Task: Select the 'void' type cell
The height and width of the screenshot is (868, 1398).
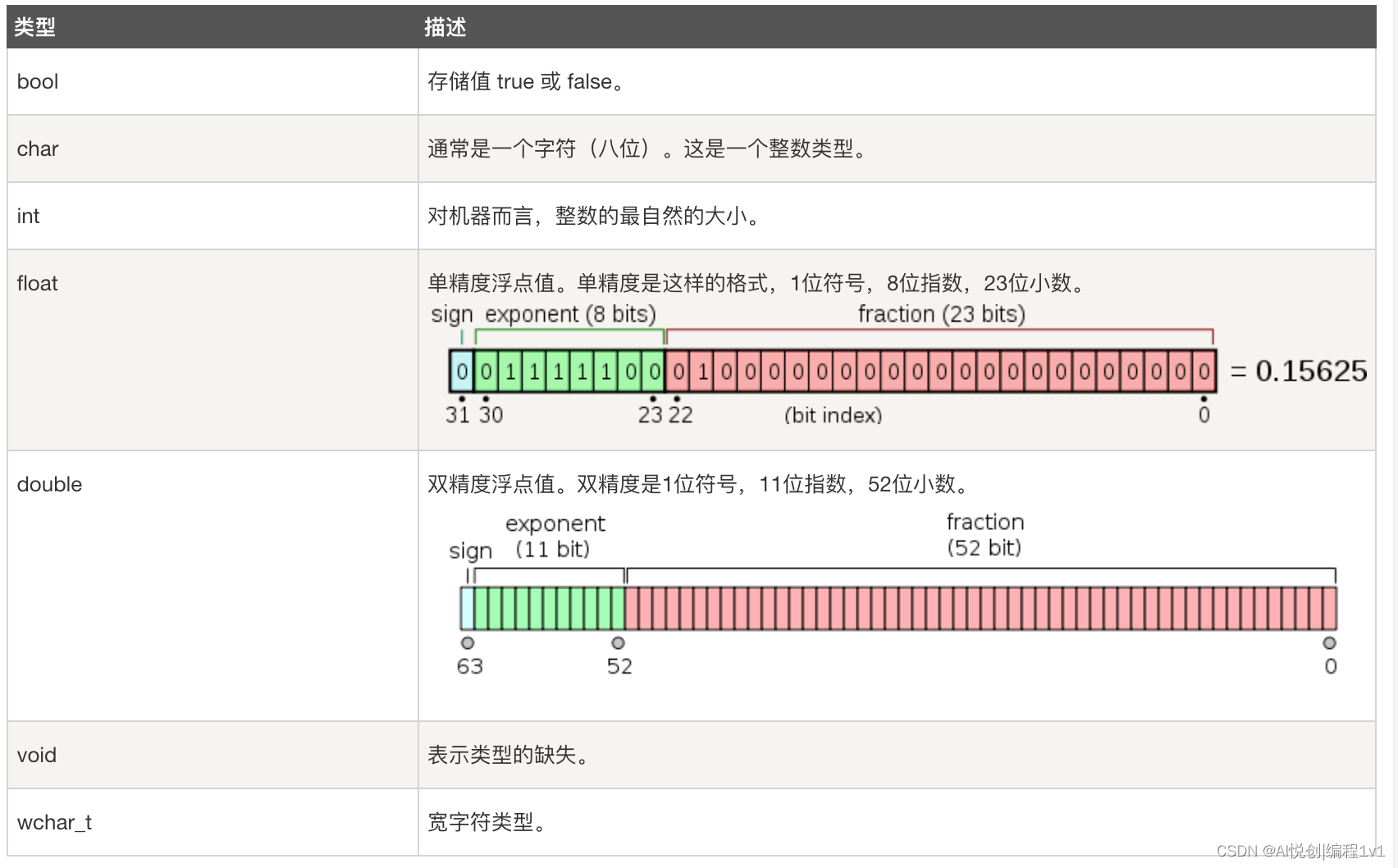Action: (x=212, y=755)
